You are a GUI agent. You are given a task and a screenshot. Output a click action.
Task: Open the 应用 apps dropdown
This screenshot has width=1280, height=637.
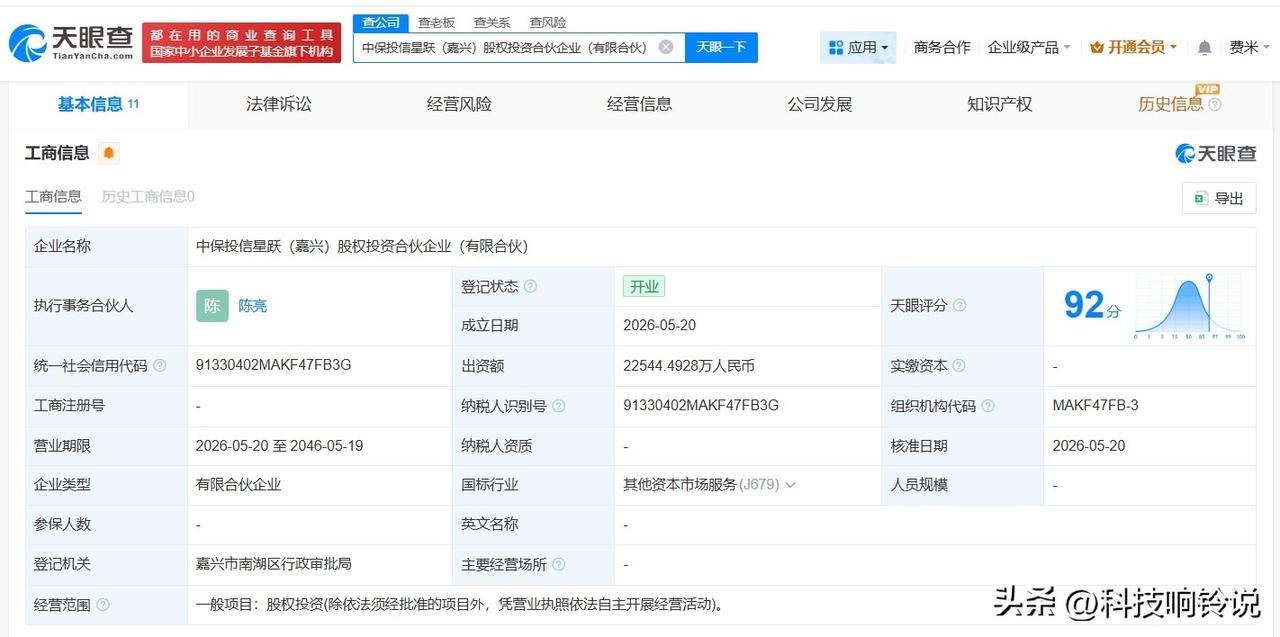(x=859, y=47)
